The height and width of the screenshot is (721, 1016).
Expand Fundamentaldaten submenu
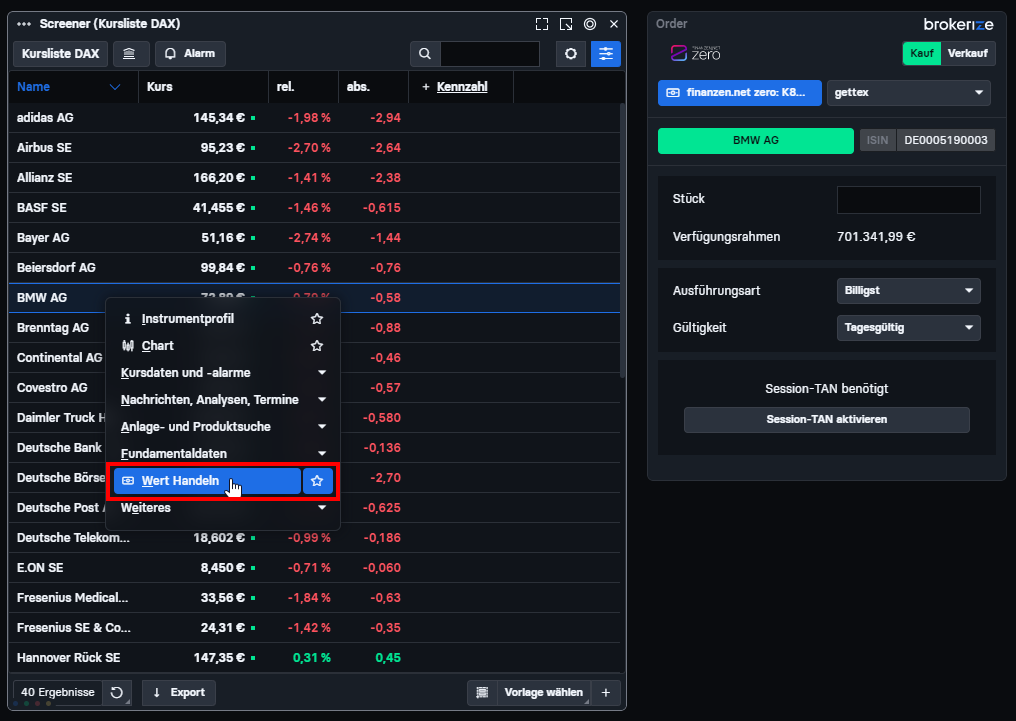[x=223, y=453]
